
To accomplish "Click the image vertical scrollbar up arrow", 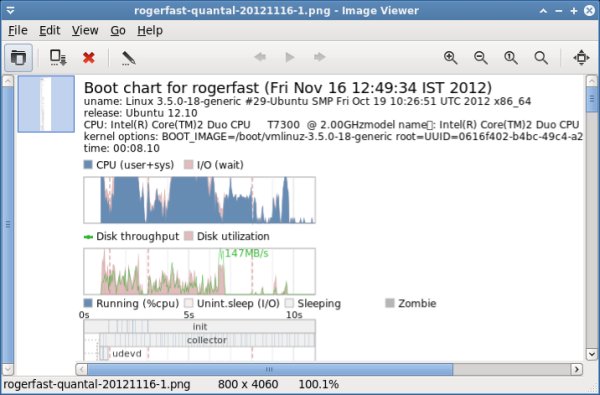I will point(591,81).
